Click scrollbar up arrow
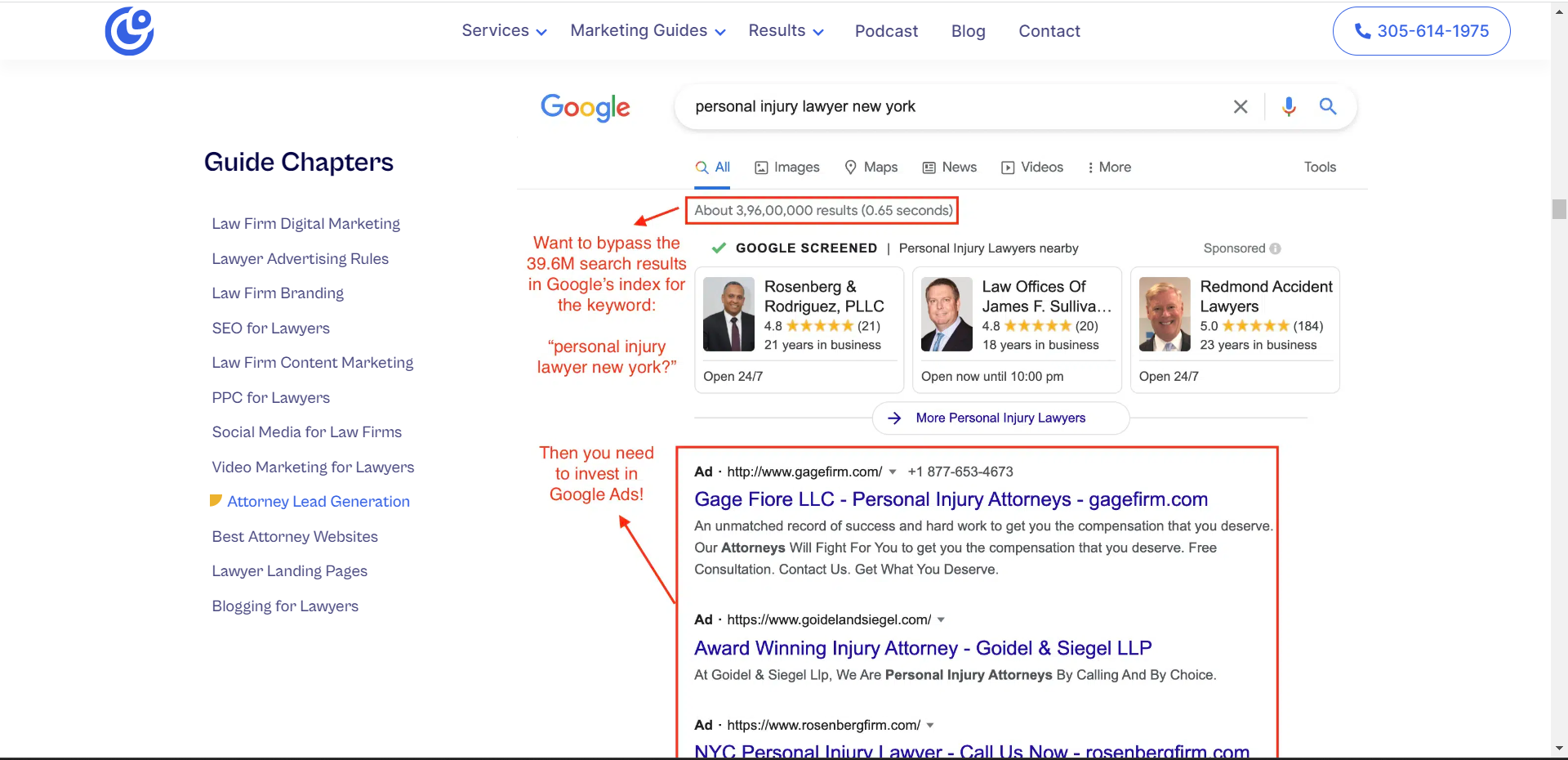The width and height of the screenshot is (1568, 760). 1559,10
